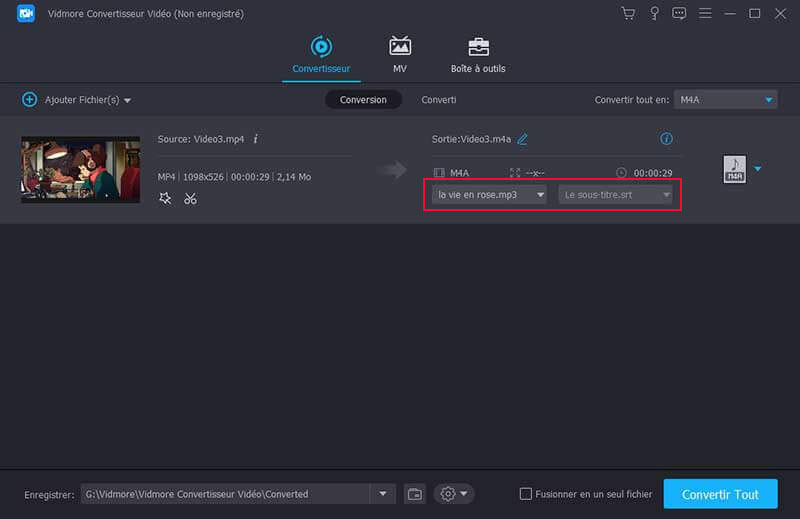Open the Le sous-titre.srt subtitle dropdown
This screenshot has width=800, height=519.
tap(615, 195)
